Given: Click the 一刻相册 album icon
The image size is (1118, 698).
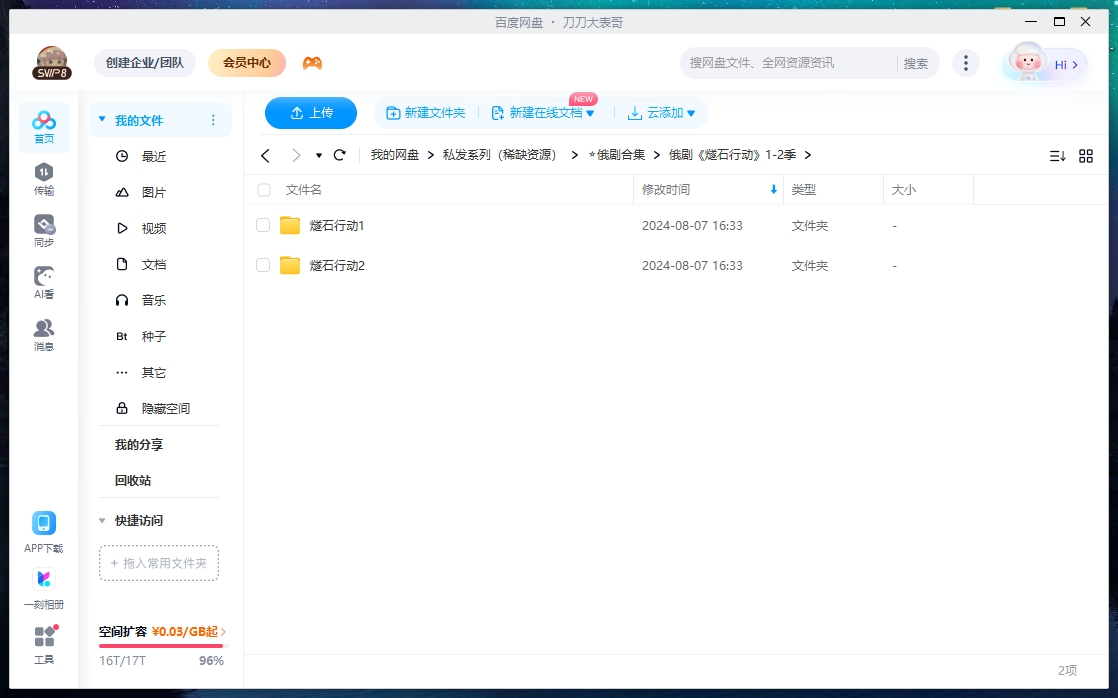Looking at the screenshot, I should [x=43, y=584].
